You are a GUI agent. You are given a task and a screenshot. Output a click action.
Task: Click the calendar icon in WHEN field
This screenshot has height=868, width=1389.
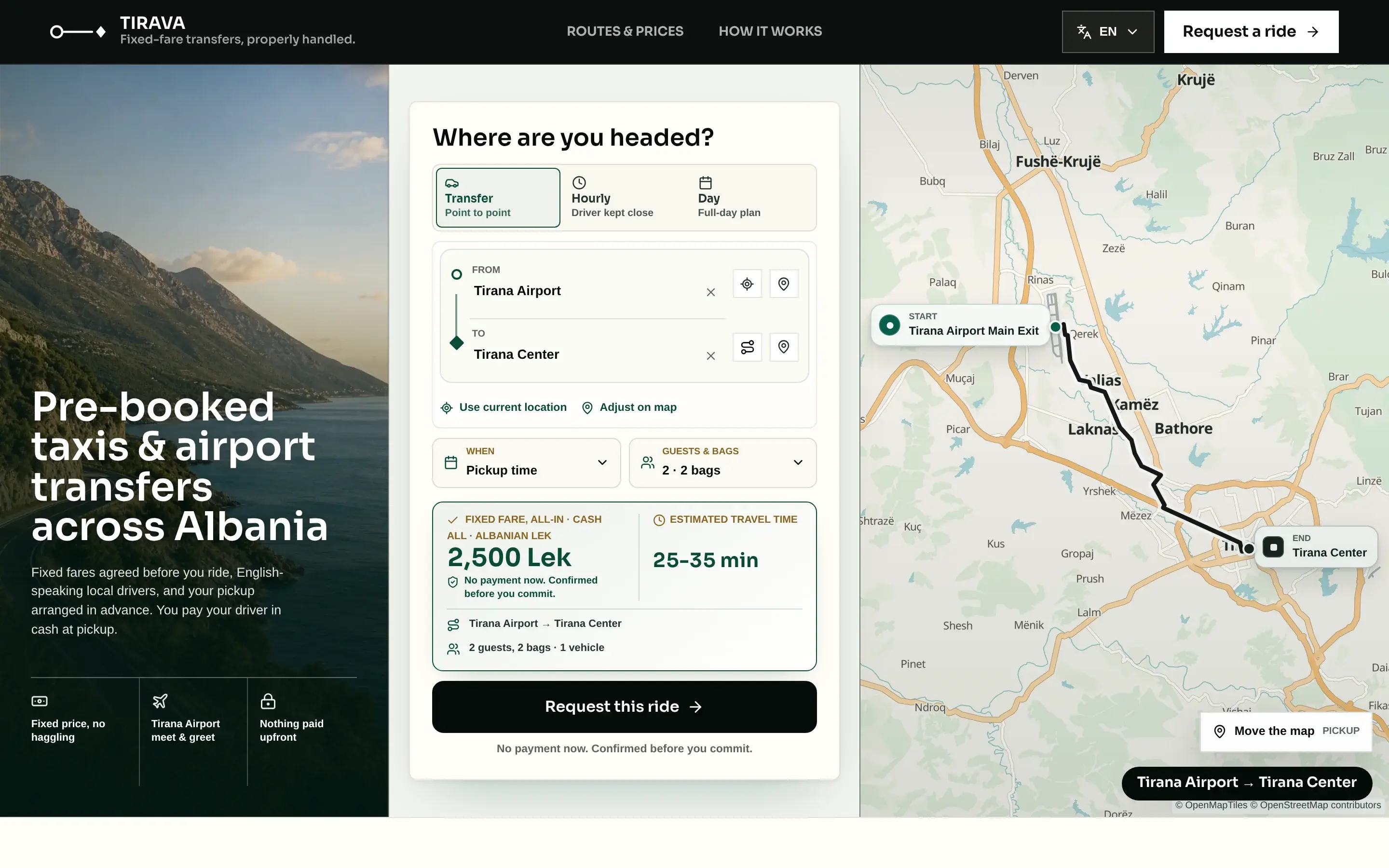pos(451,463)
